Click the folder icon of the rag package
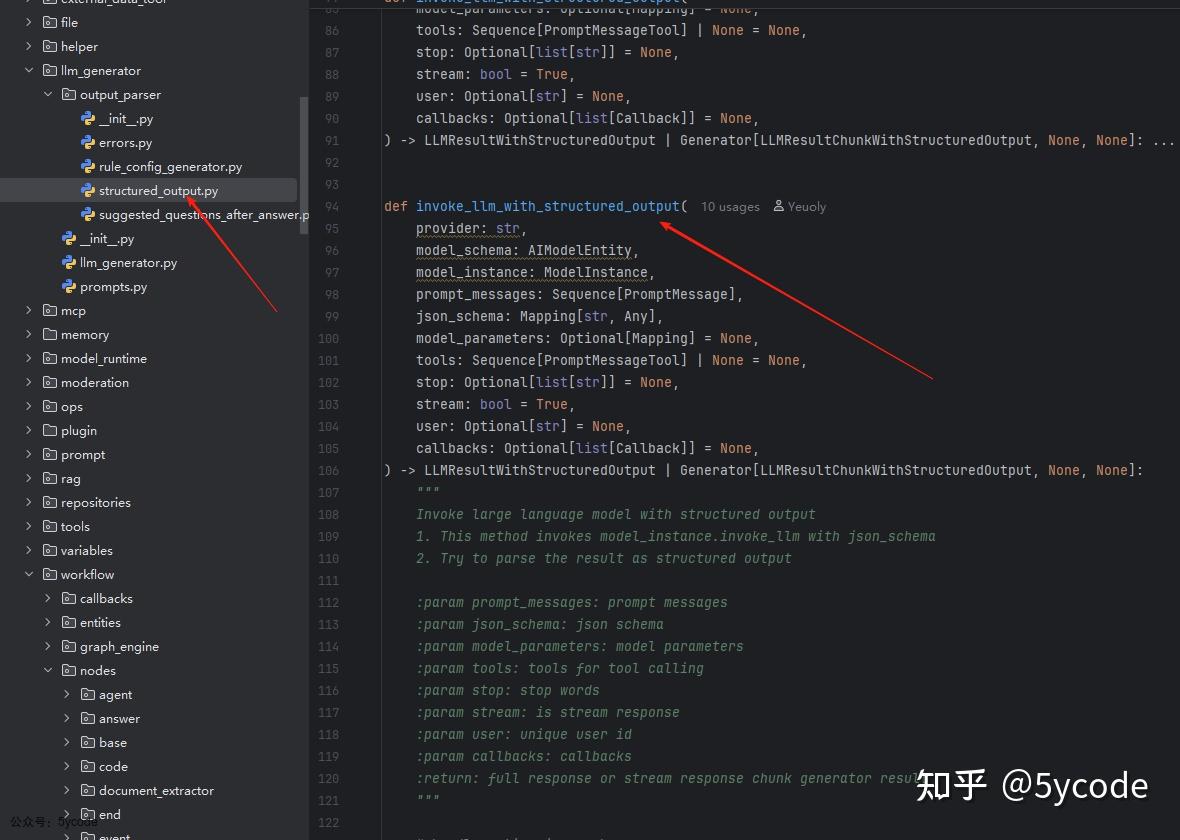Screen dimensions: 1180x840 point(50,479)
